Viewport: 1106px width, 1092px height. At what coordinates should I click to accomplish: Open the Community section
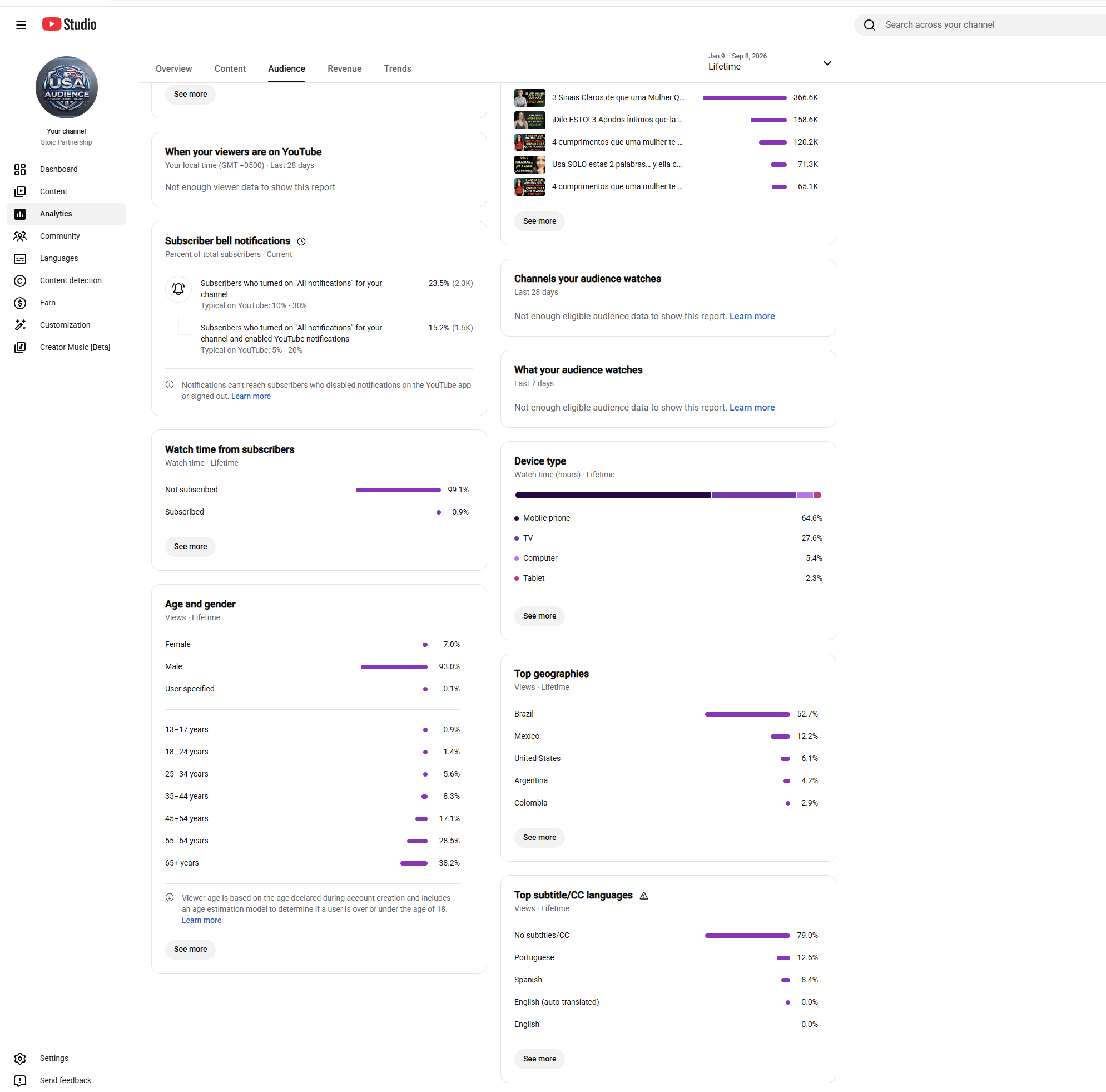click(x=66, y=236)
